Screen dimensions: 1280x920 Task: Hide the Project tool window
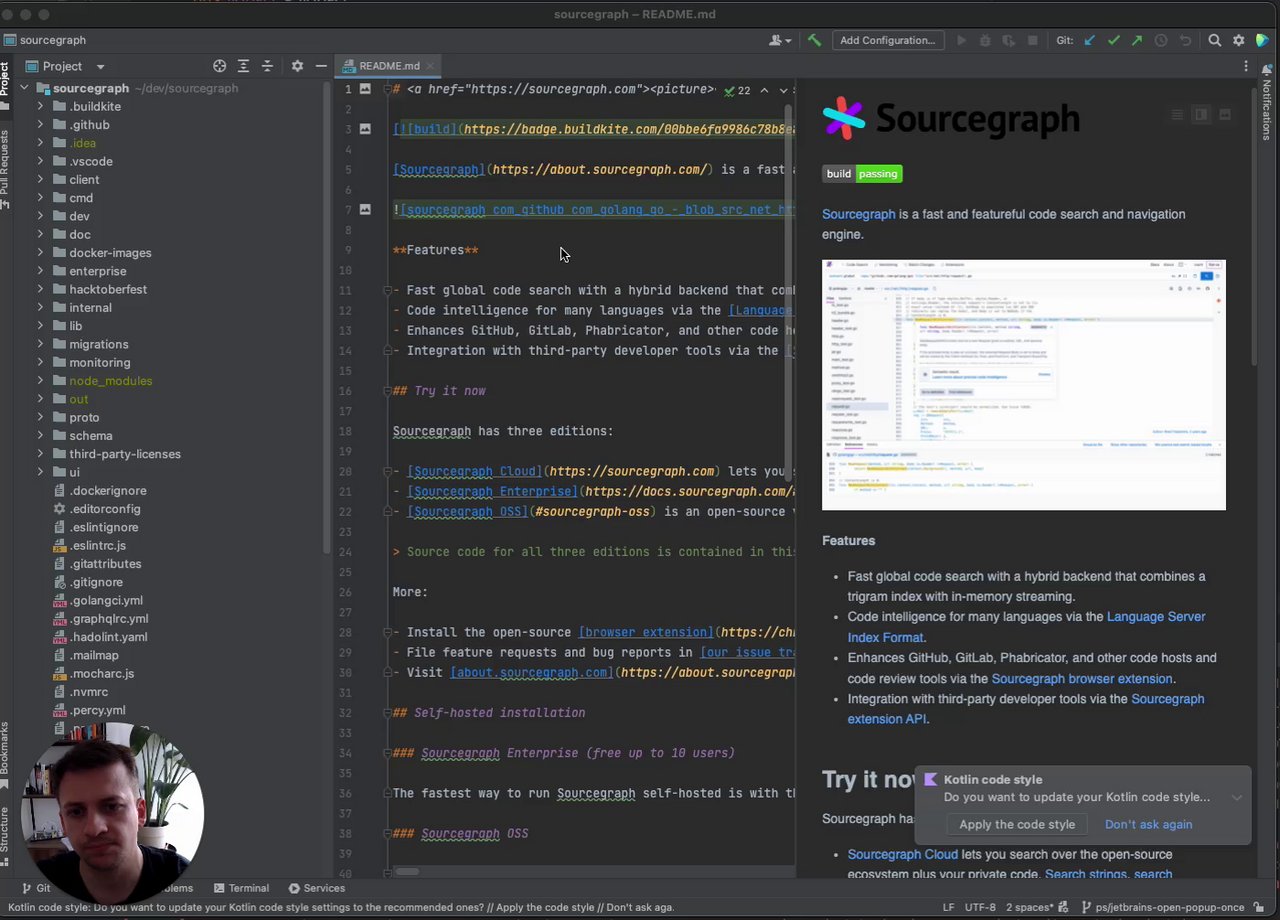point(321,66)
